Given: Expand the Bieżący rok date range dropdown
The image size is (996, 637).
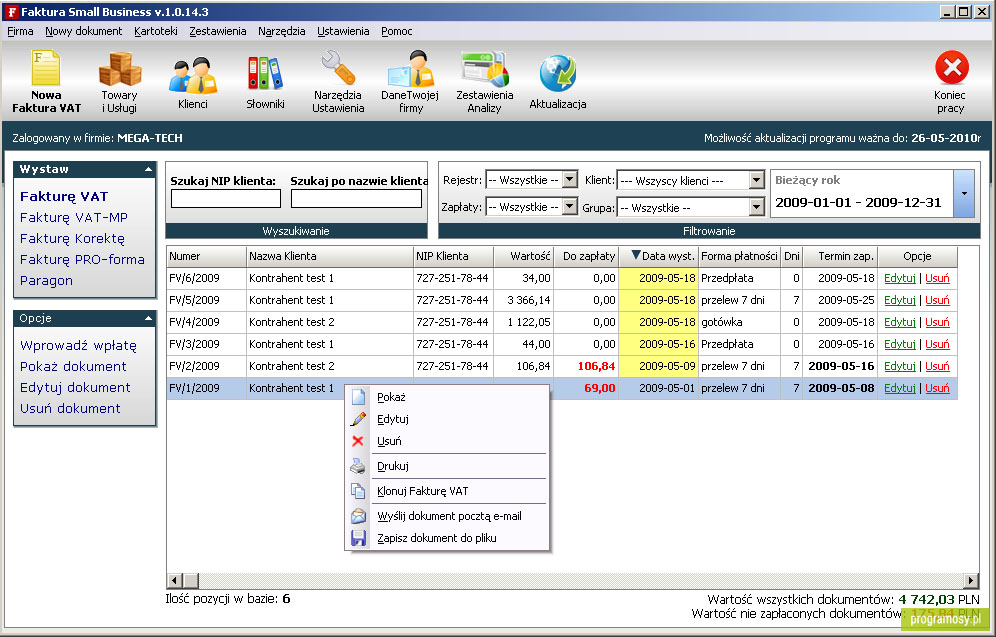Looking at the screenshot, I should coord(964,194).
